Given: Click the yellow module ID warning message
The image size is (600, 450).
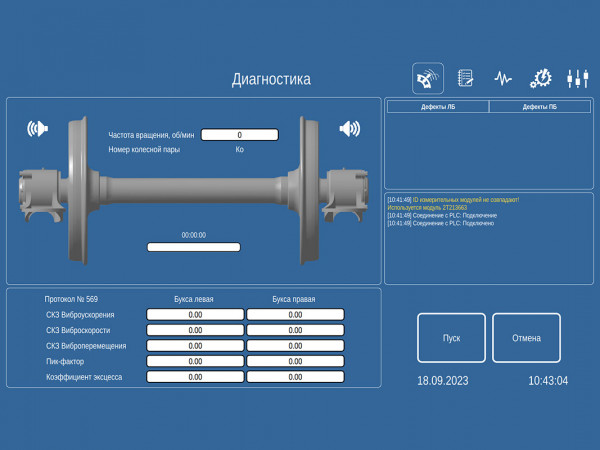Looking at the screenshot, I should tap(453, 204).
